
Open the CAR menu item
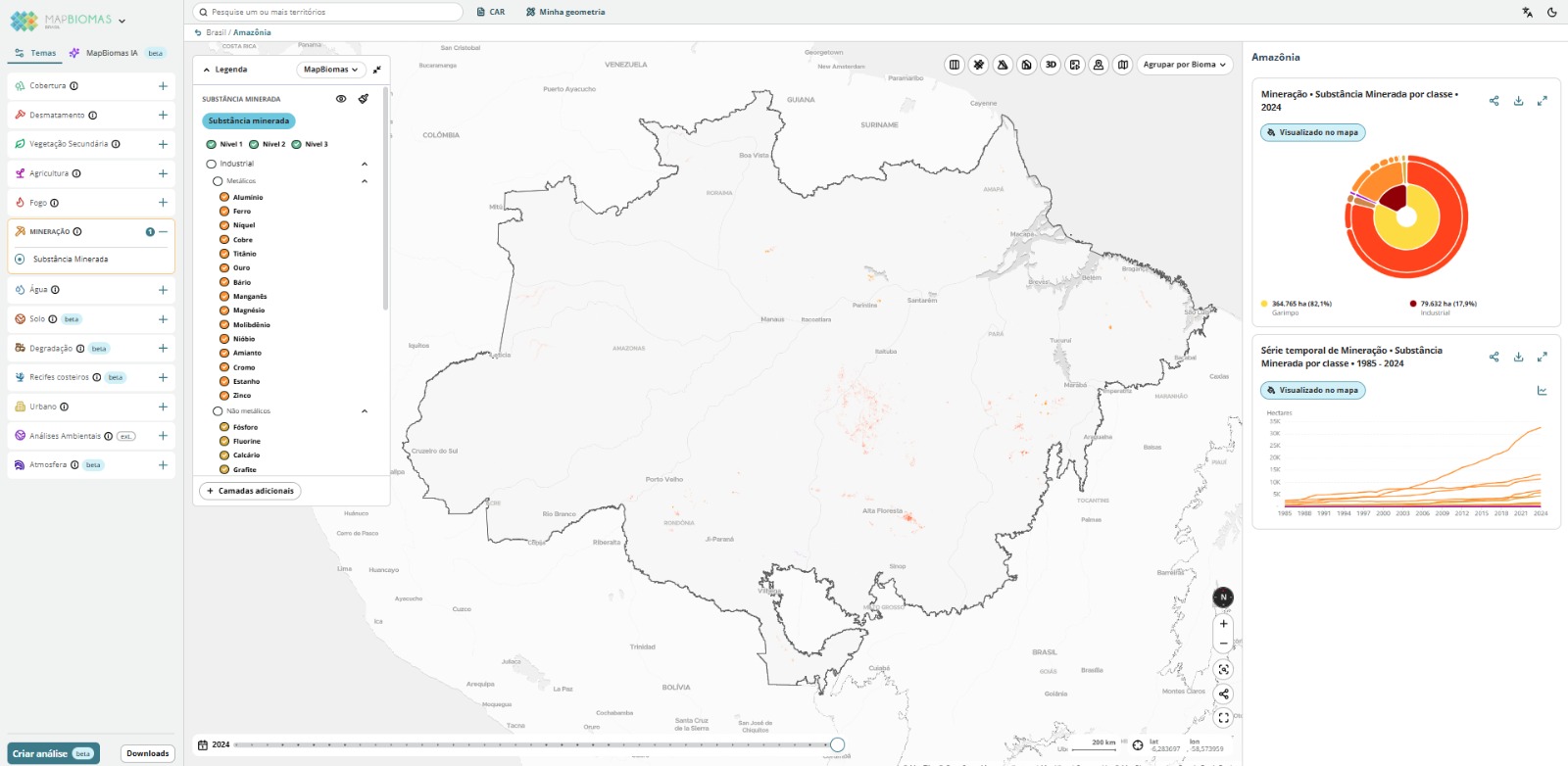(491, 12)
